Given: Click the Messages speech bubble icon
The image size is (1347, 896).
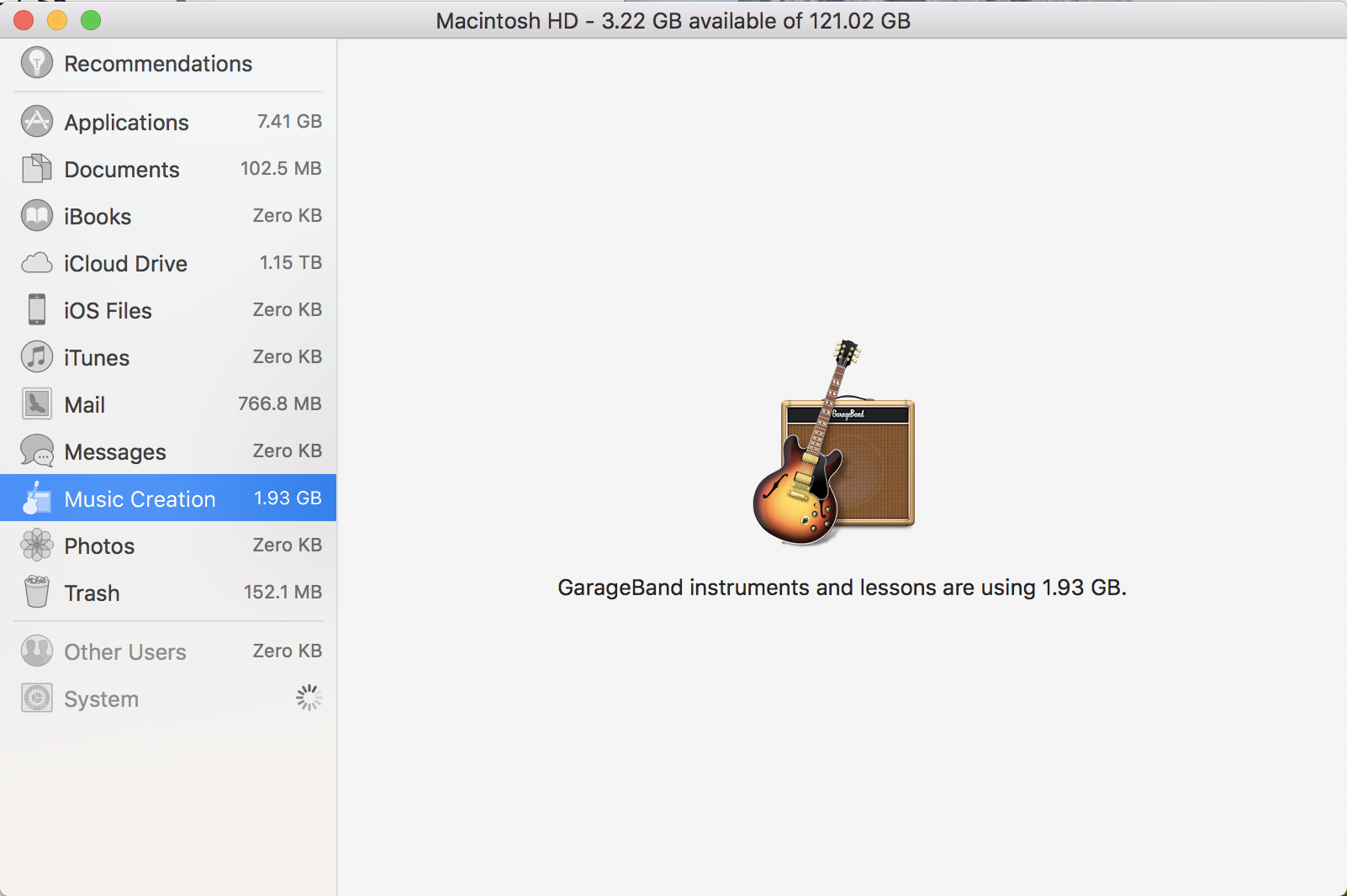Looking at the screenshot, I should pos(37,451).
